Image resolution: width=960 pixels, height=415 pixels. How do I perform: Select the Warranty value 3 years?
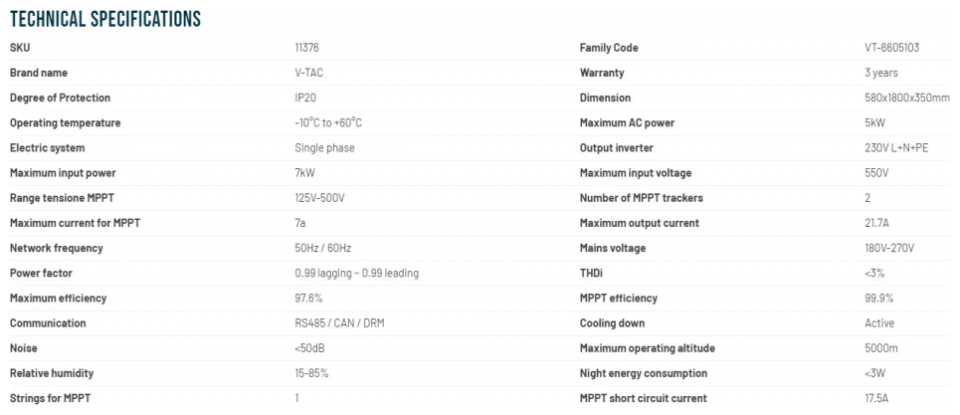point(881,73)
